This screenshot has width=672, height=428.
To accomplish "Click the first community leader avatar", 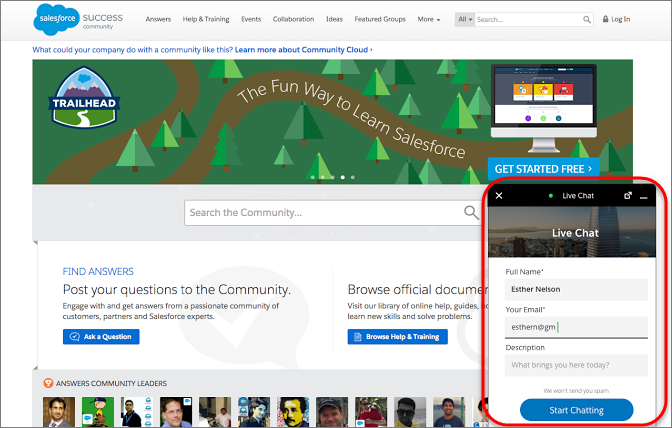I will 59,412.
